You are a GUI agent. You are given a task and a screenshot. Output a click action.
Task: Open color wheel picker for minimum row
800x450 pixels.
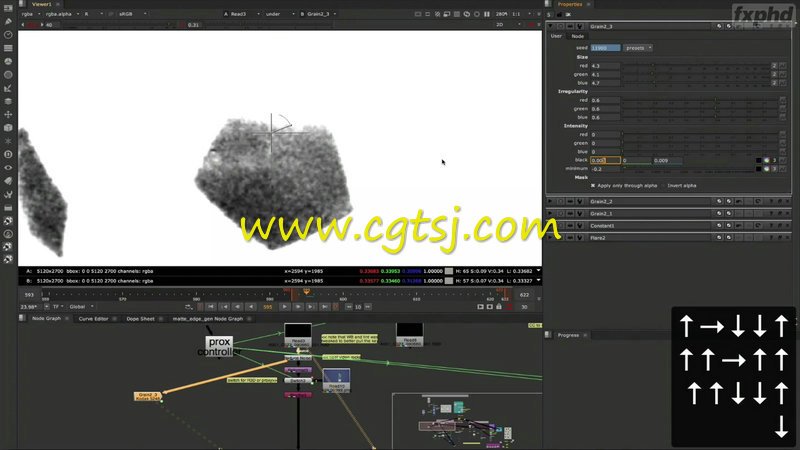pos(766,169)
